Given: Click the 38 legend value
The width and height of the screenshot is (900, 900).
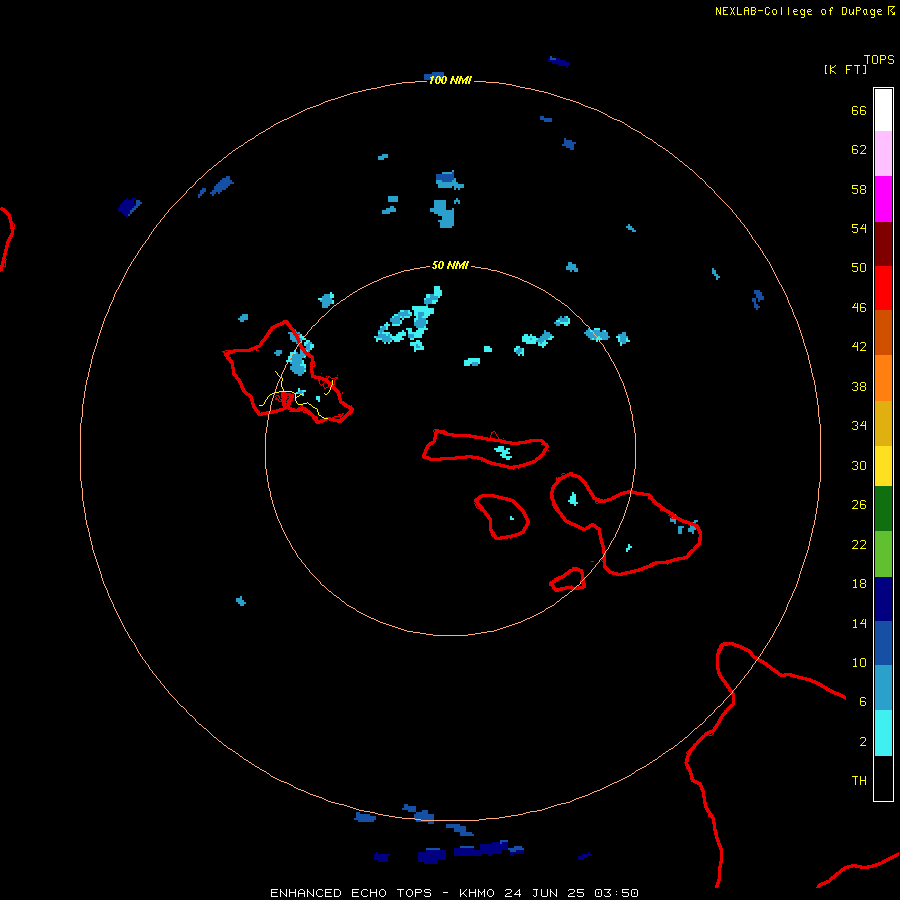Looking at the screenshot, I should tap(859, 386).
